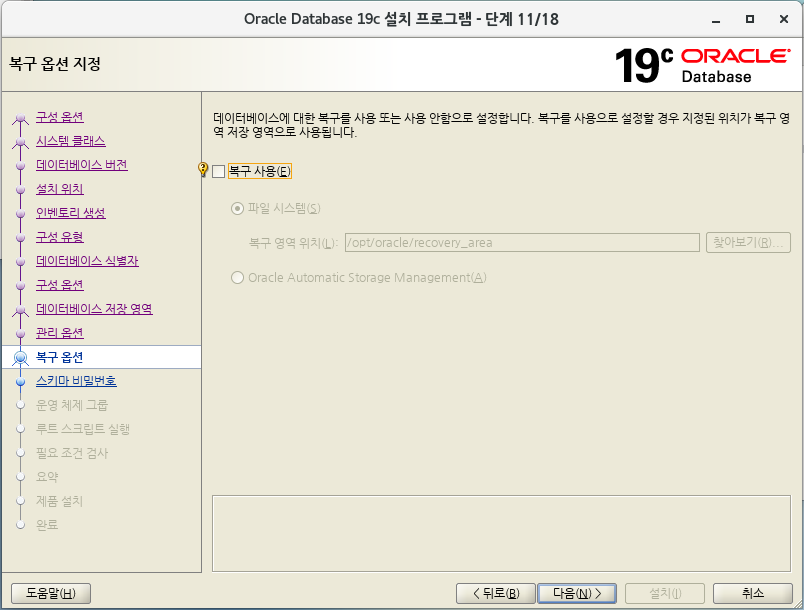Open the 데이터베이스 버전 step link
This screenshot has width=804, height=610.
pos(82,165)
